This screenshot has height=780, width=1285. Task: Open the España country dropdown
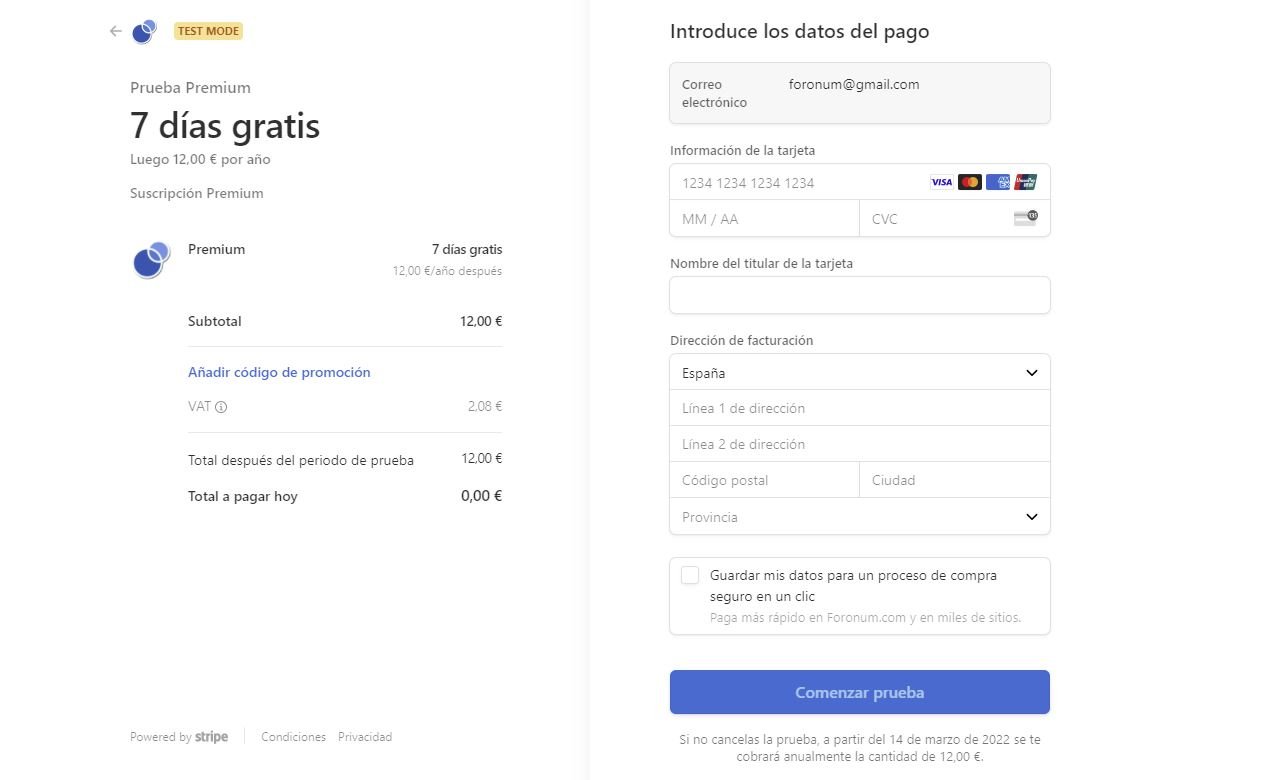tap(860, 372)
